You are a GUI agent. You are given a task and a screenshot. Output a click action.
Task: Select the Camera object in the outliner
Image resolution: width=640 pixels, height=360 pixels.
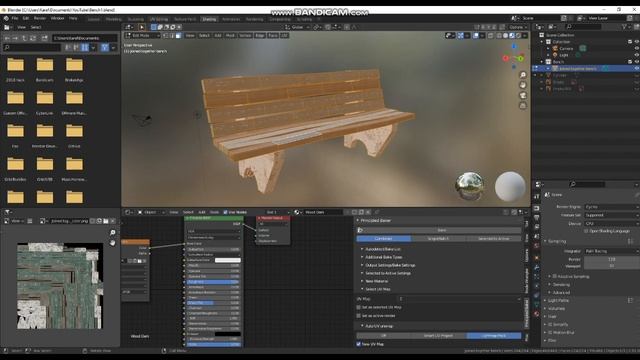(566, 48)
